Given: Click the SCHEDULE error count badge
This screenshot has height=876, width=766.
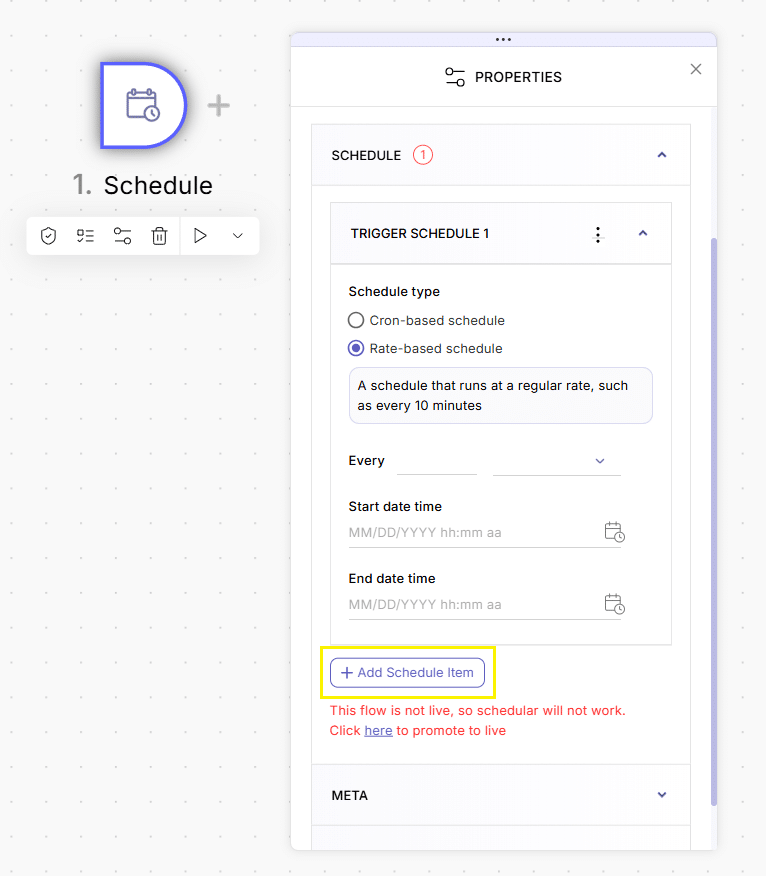Looking at the screenshot, I should (423, 155).
